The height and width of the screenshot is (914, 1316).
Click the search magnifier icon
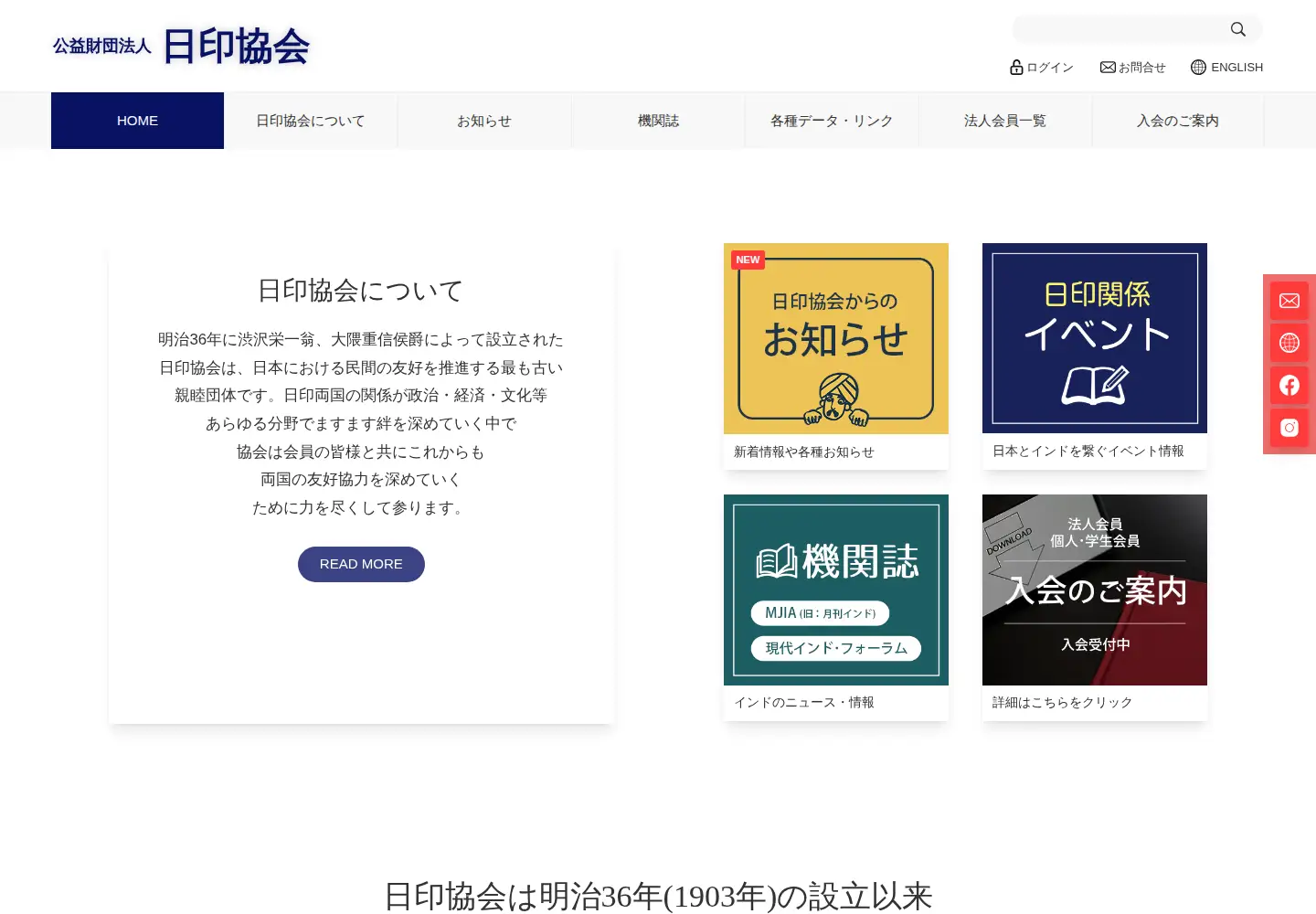1237,29
